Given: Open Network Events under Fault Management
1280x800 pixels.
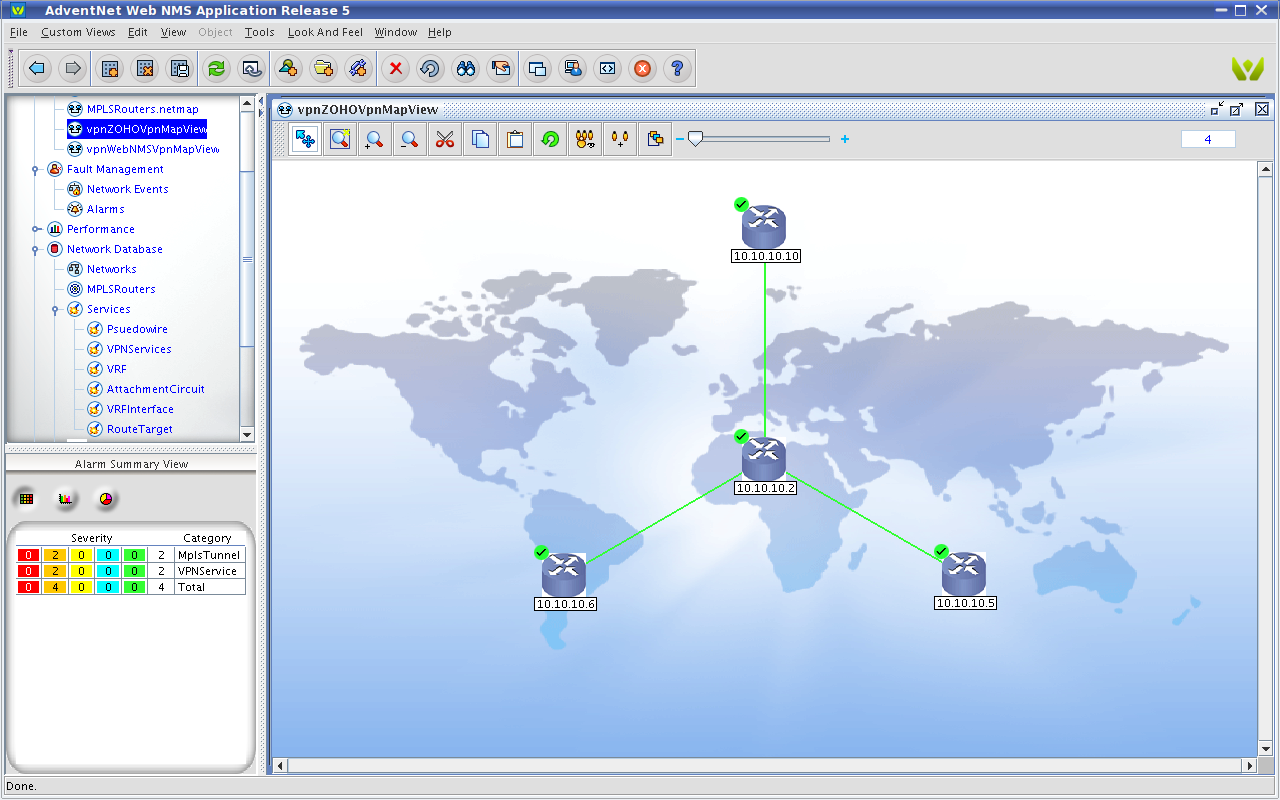Looking at the screenshot, I should point(127,189).
